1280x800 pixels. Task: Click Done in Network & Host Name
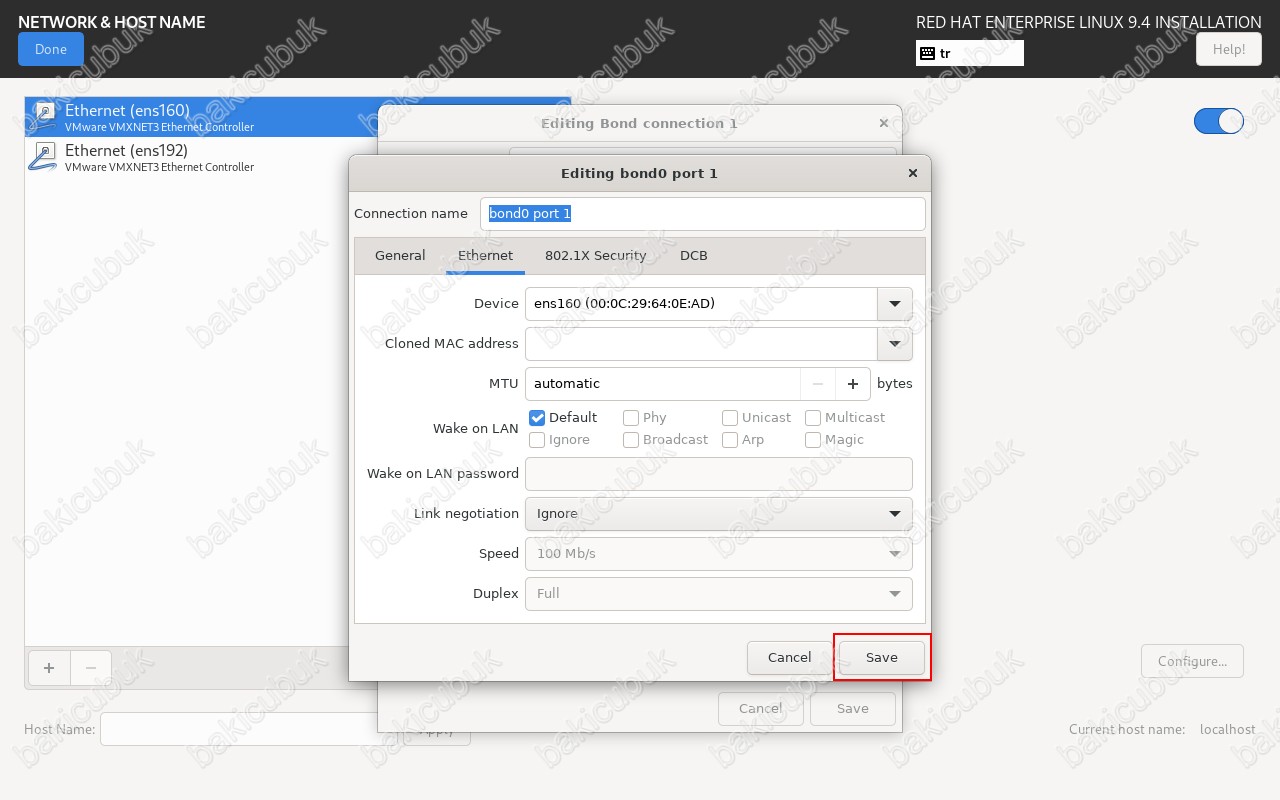click(51, 49)
